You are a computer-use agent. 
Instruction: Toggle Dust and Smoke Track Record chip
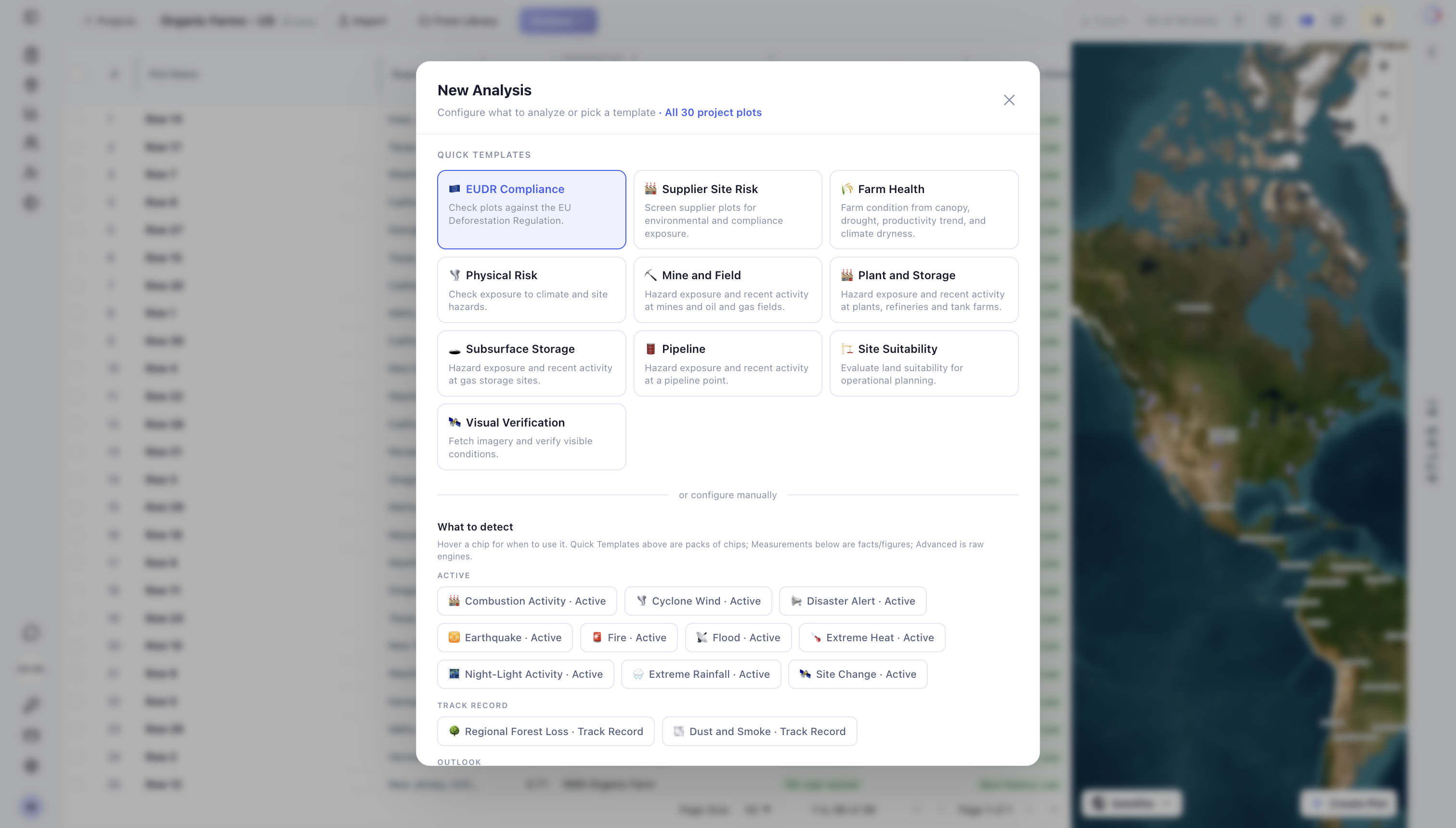click(759, 731)
